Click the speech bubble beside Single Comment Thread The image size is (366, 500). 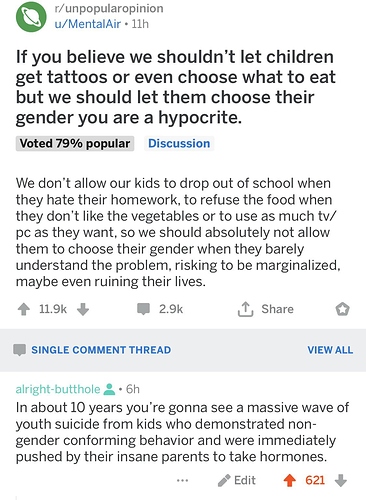pos(20,350)
